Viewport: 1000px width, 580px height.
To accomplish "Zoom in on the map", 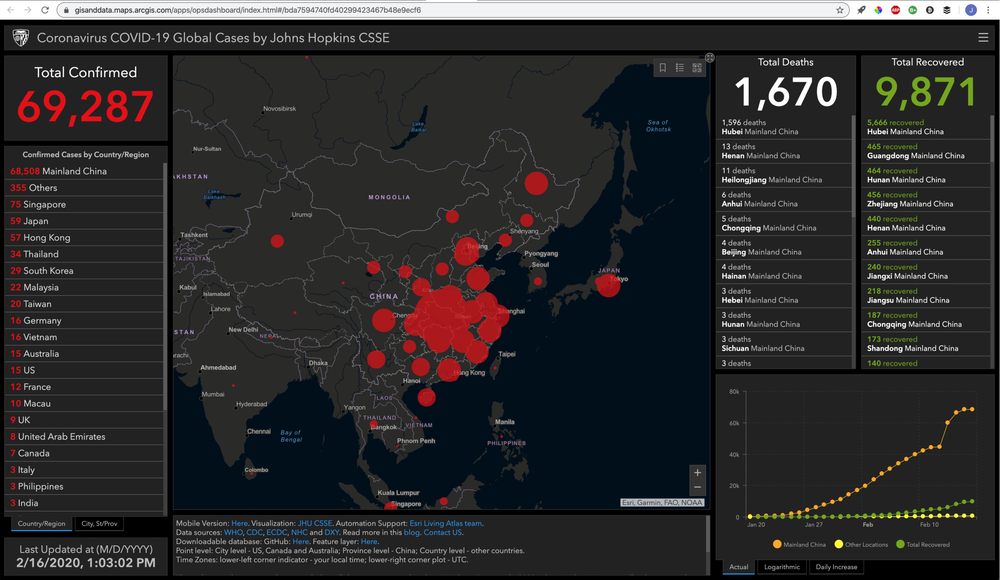I will tap(697, 473).
